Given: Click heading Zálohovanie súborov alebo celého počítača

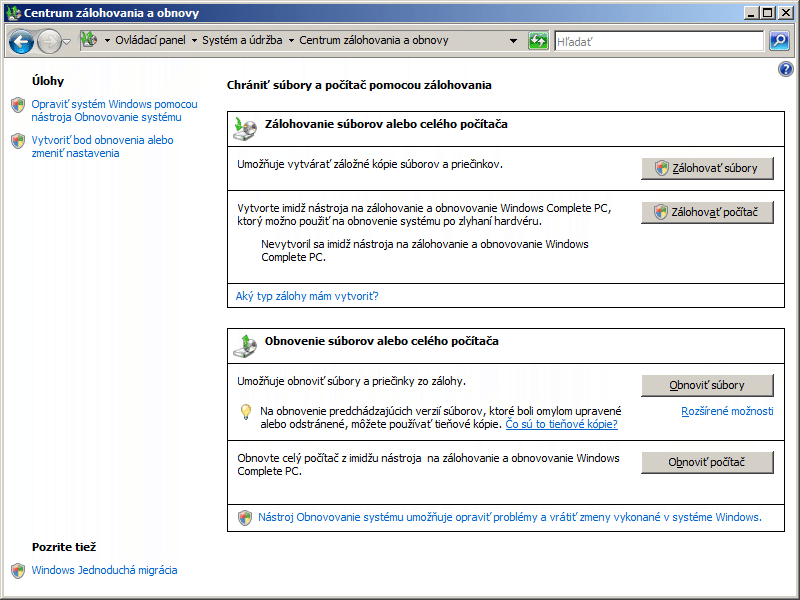Looking at the screenshot, I should pyautogui.click(x=386, y=124).
